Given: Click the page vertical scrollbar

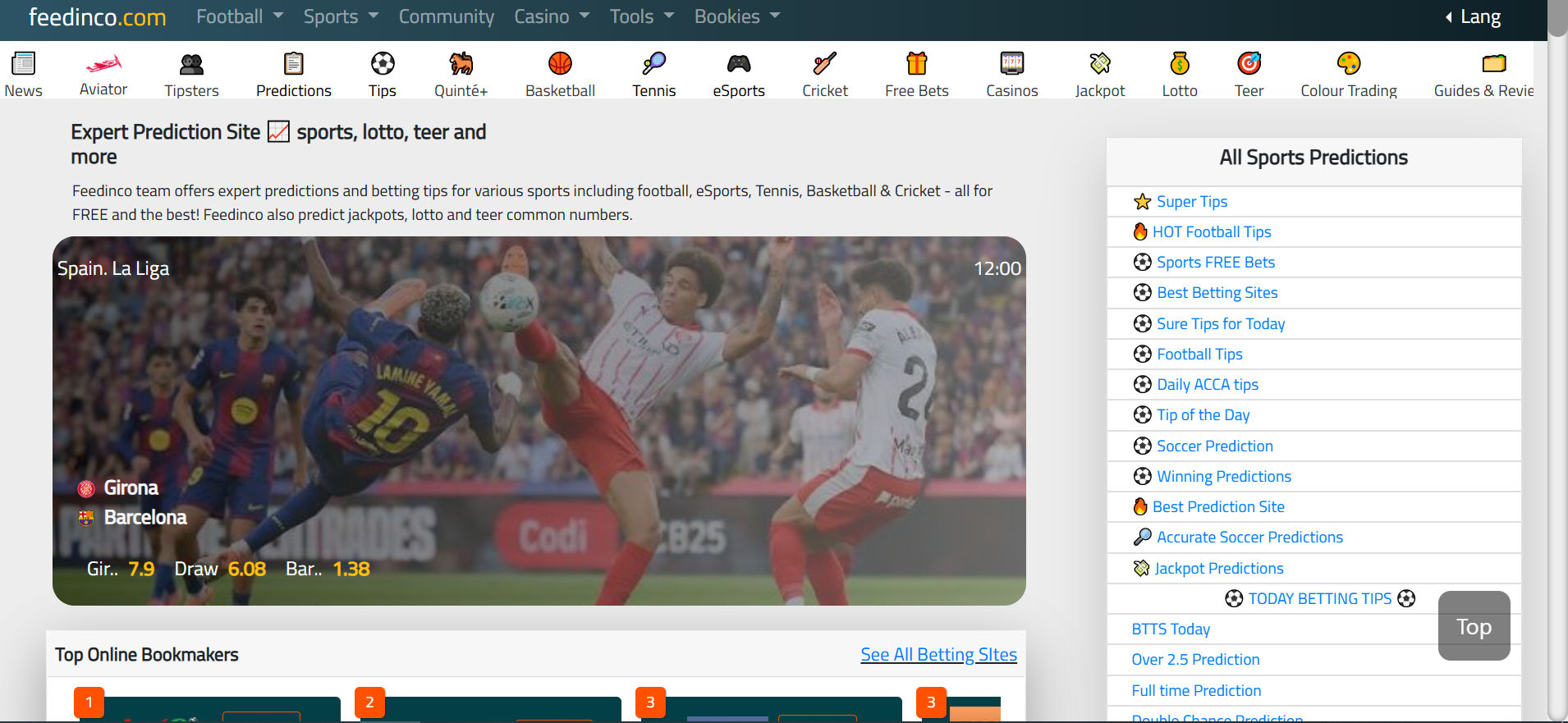Looking at the screenshot, I should click(x=1557, y=361).
